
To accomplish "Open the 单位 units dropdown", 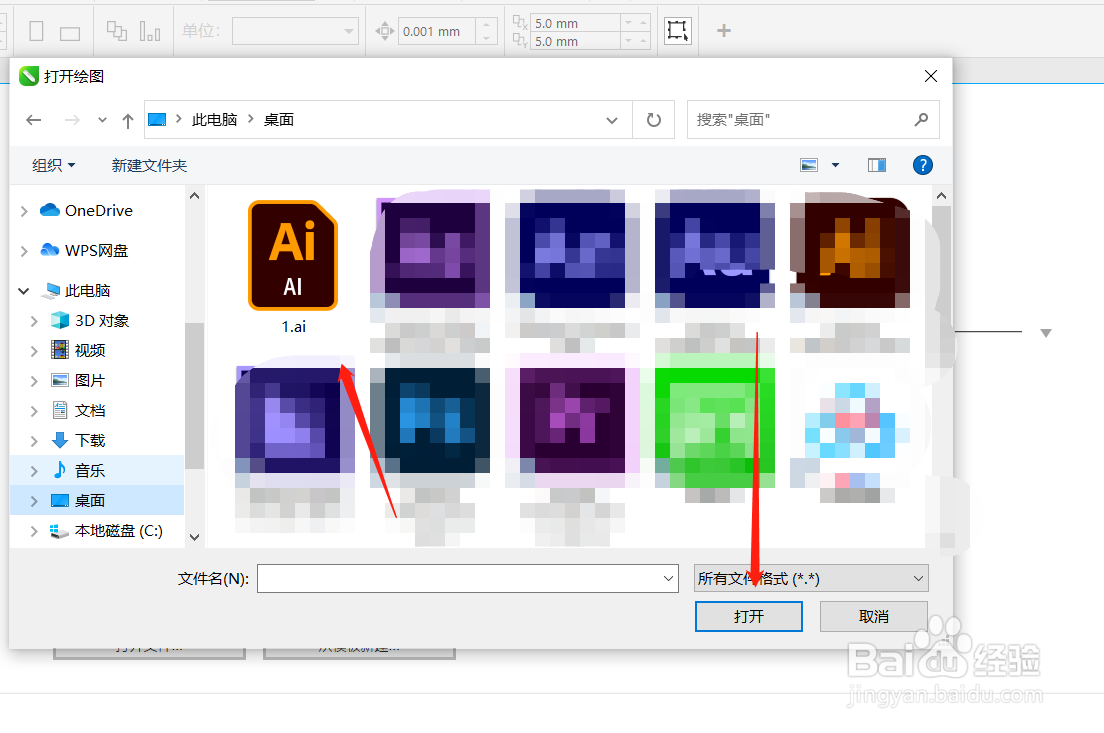I will tap(296, 31).
